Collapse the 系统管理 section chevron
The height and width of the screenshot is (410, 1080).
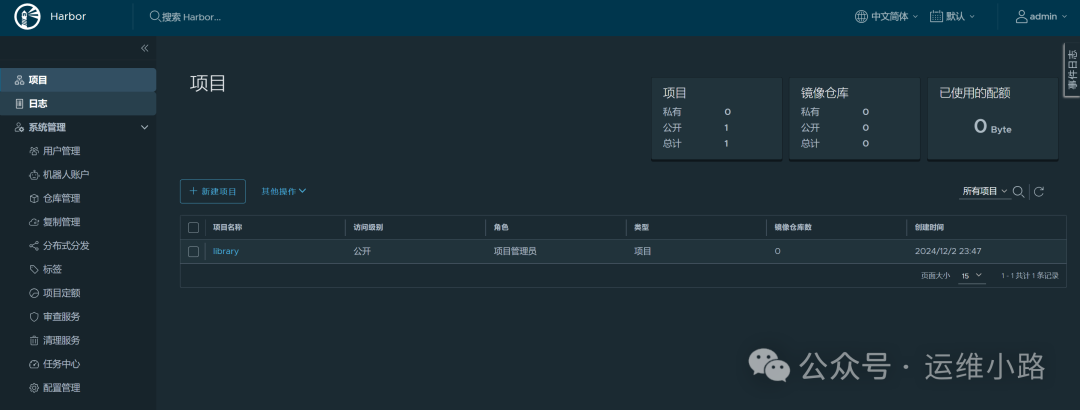coord(145,127)
